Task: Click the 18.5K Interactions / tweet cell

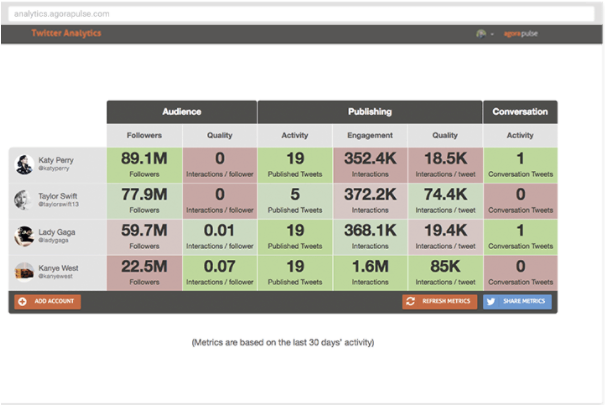Action: point(445,165)
